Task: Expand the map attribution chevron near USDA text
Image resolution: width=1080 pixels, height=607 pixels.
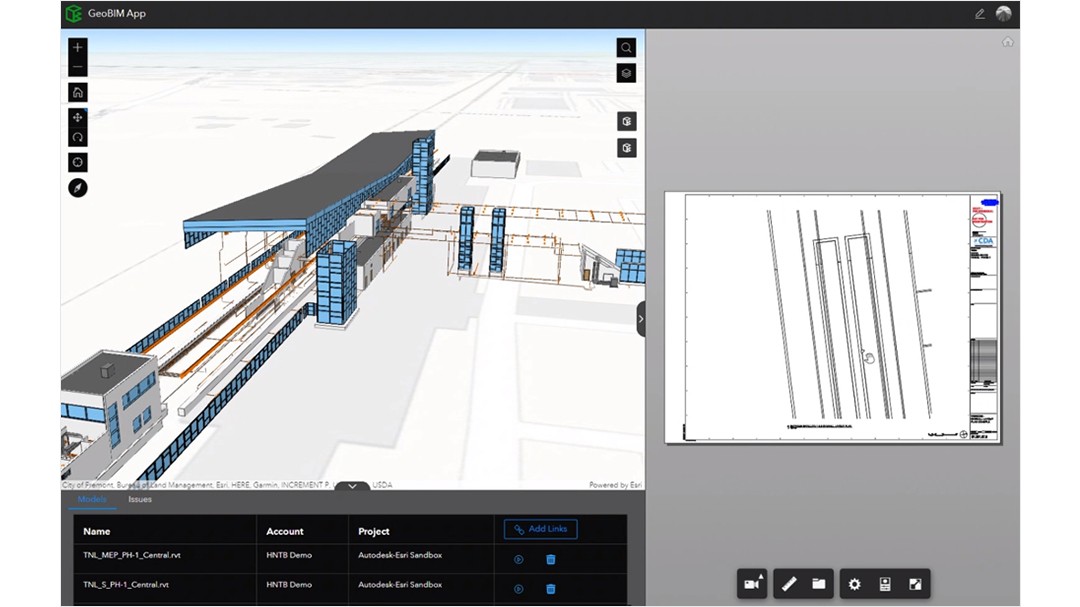Action: tap(353, 485)
